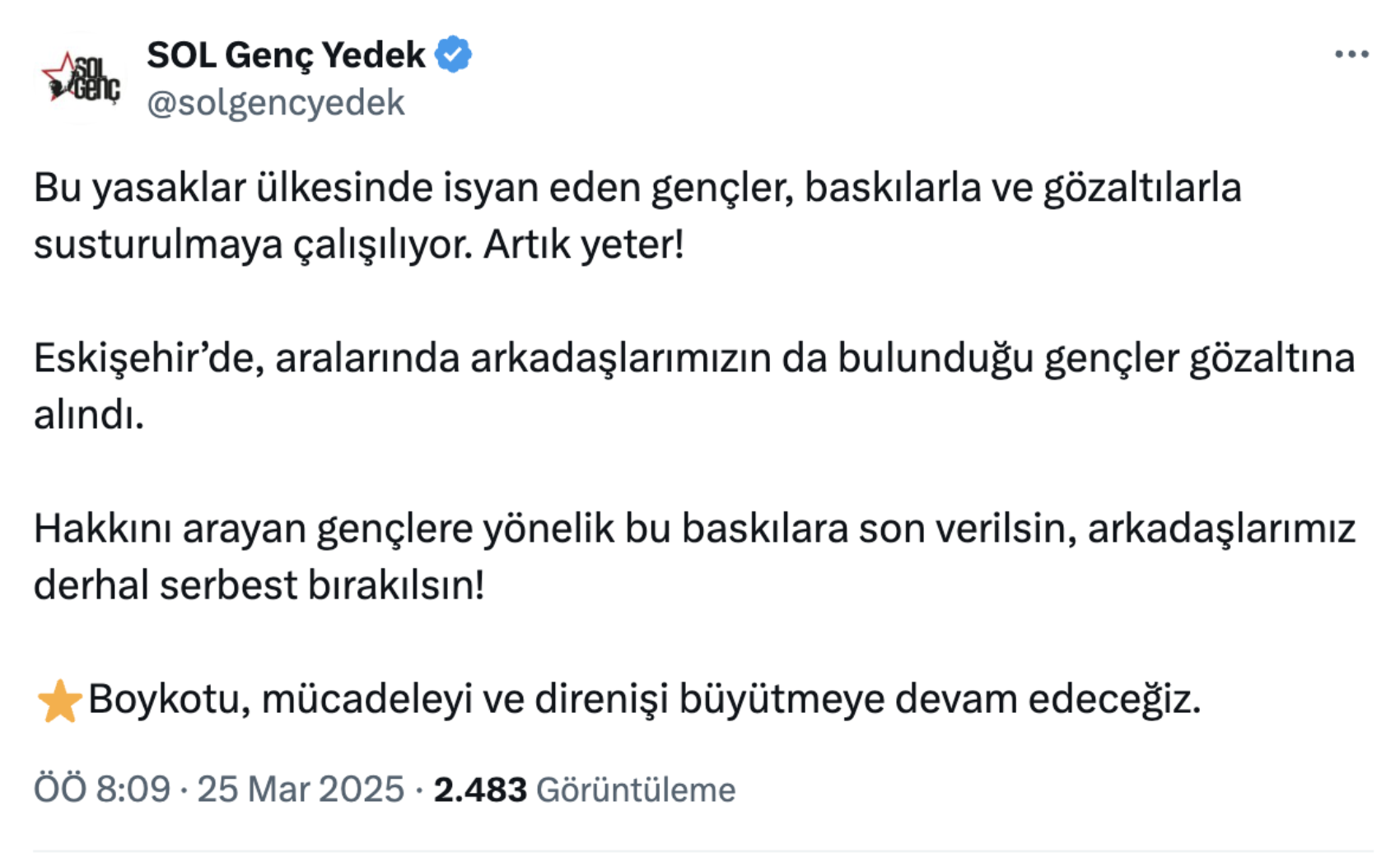Click the word susturulmaya in the tweet
1400x862 pixels.
(158, 245)
